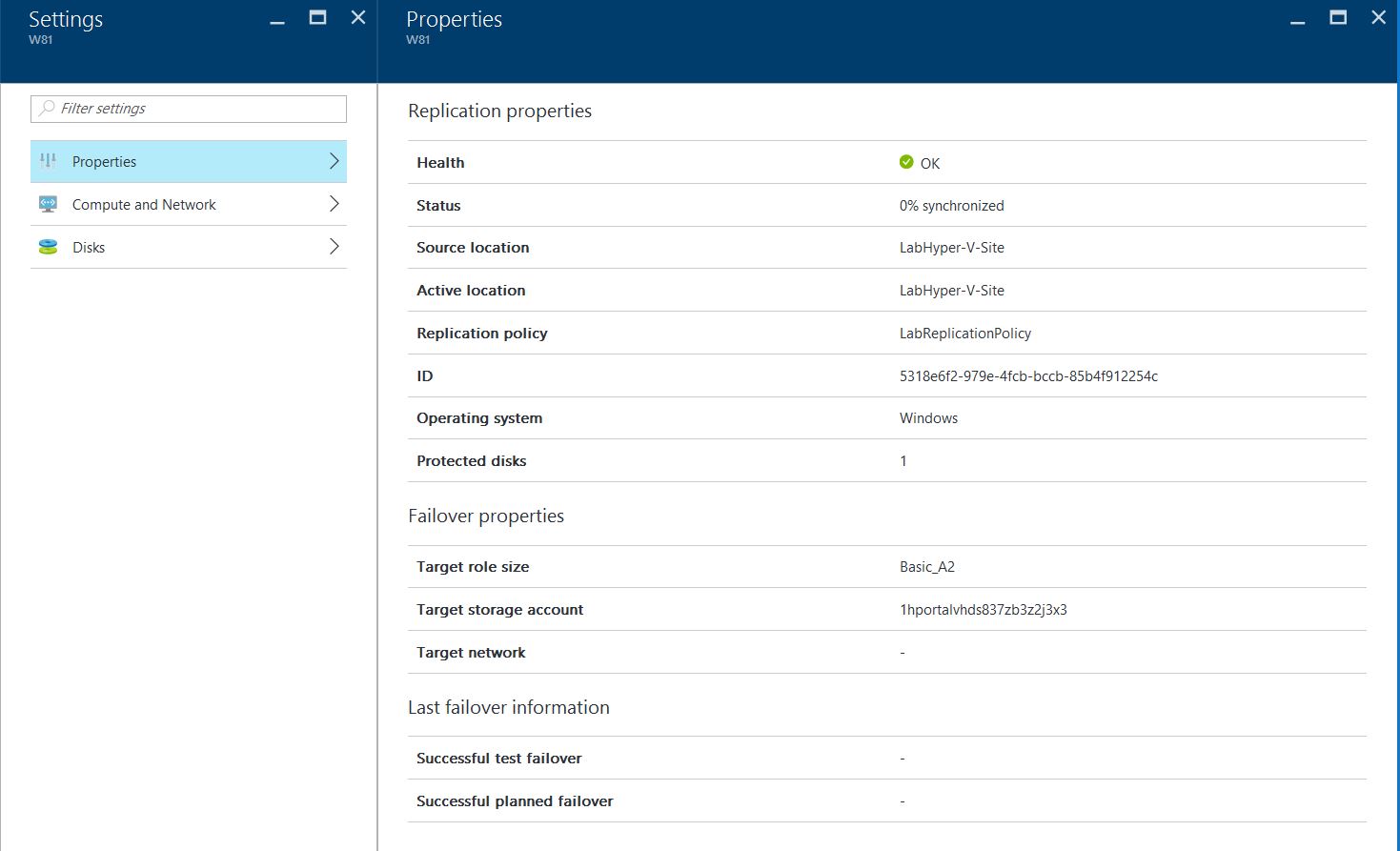Expand the Compute and Network chevron
Screen dimensions: 1400x851
(334, 204)
